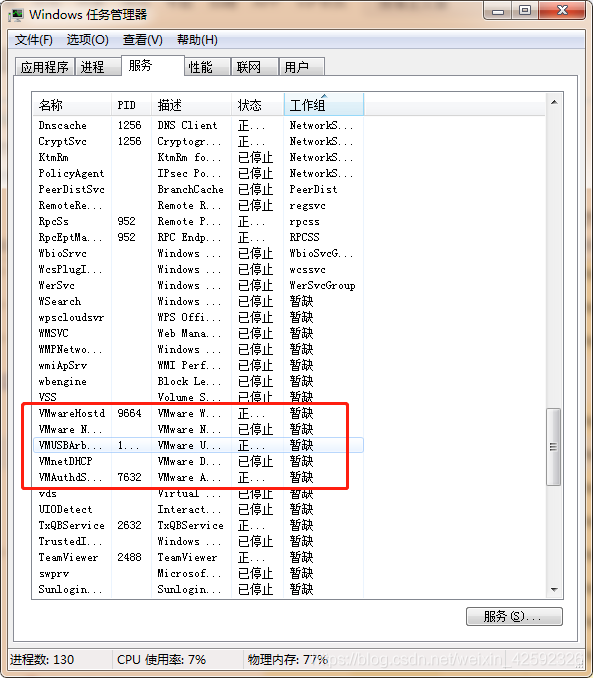Select the WbioSrvc service row
Screen dimensions: 593x678
tap(198, 253)
